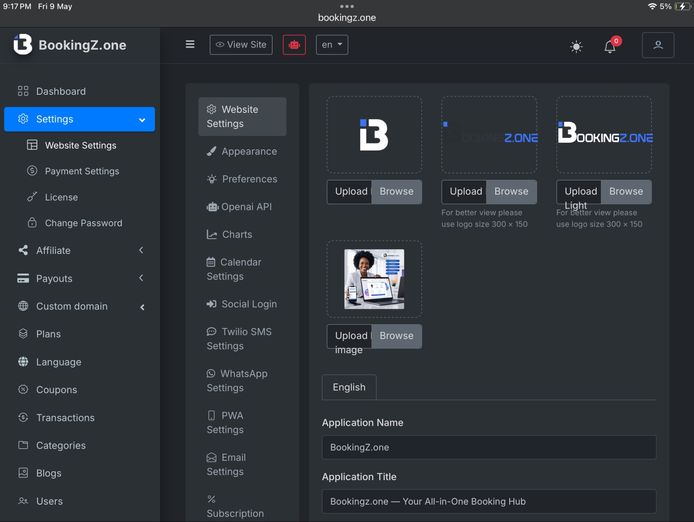Collapse the Settings sidebar section
694x522 pixels.
[80, 119]
